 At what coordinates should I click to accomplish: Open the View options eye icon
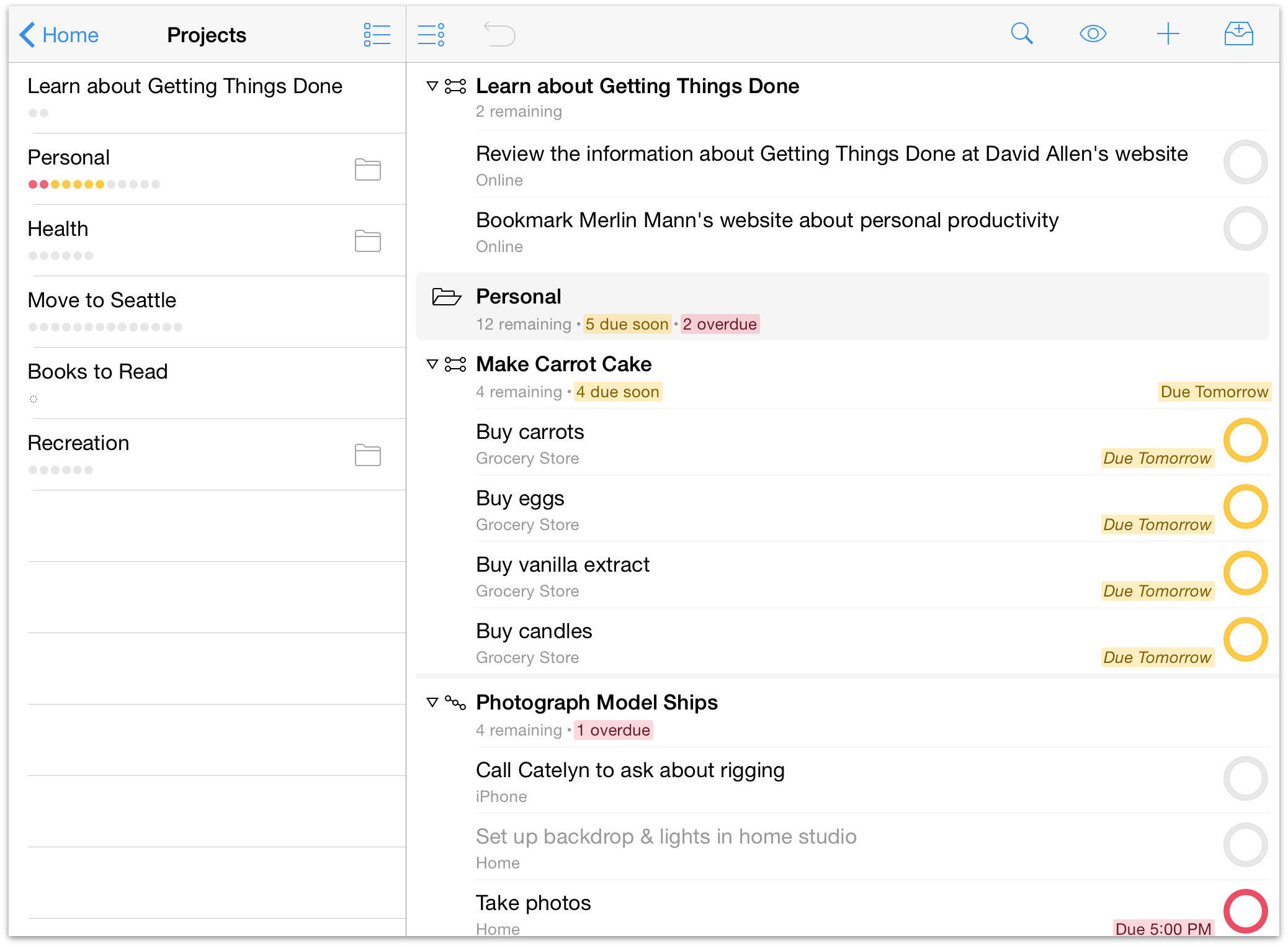[x=1093, y=34]
